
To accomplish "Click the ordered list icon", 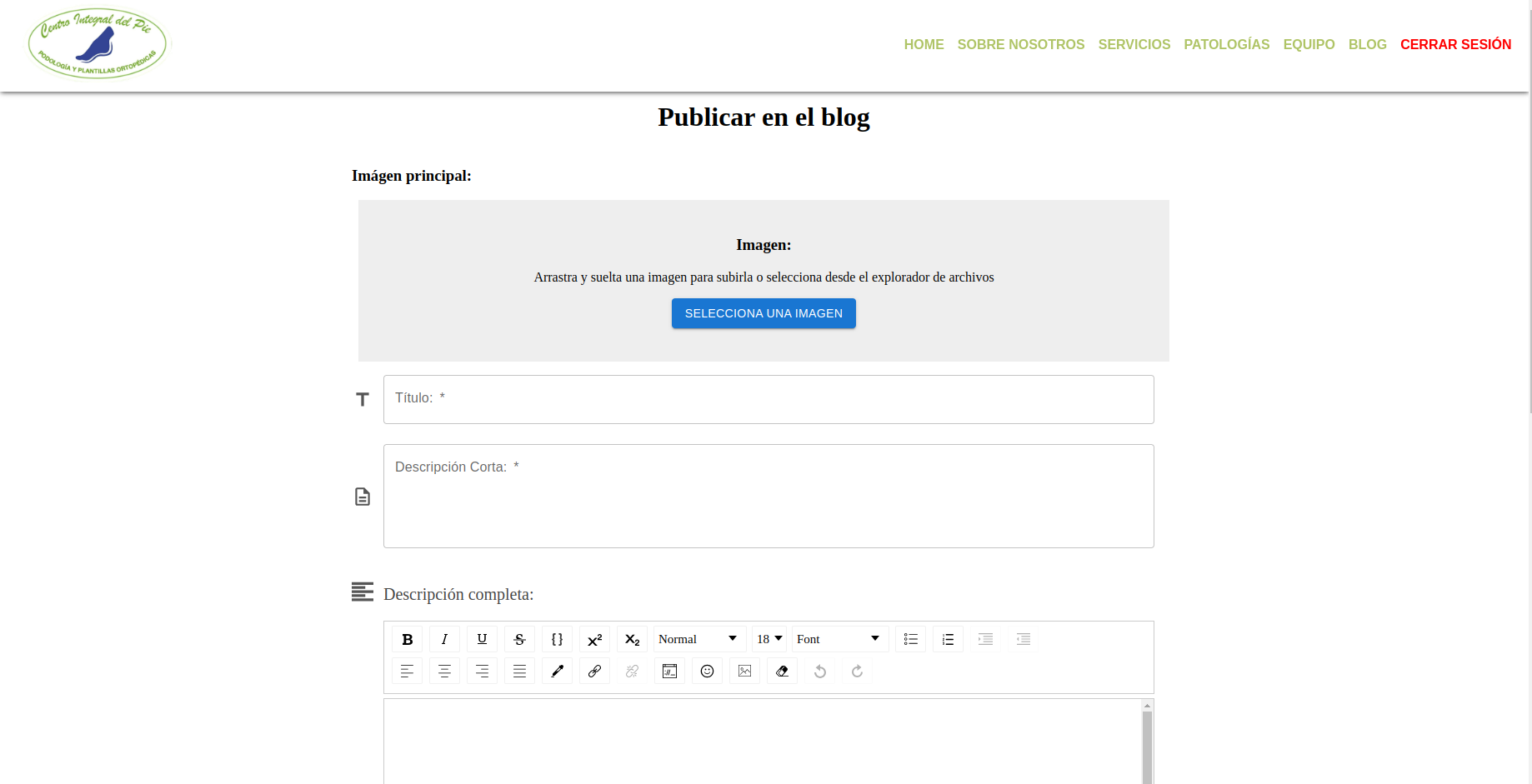I will click(948, 639).
